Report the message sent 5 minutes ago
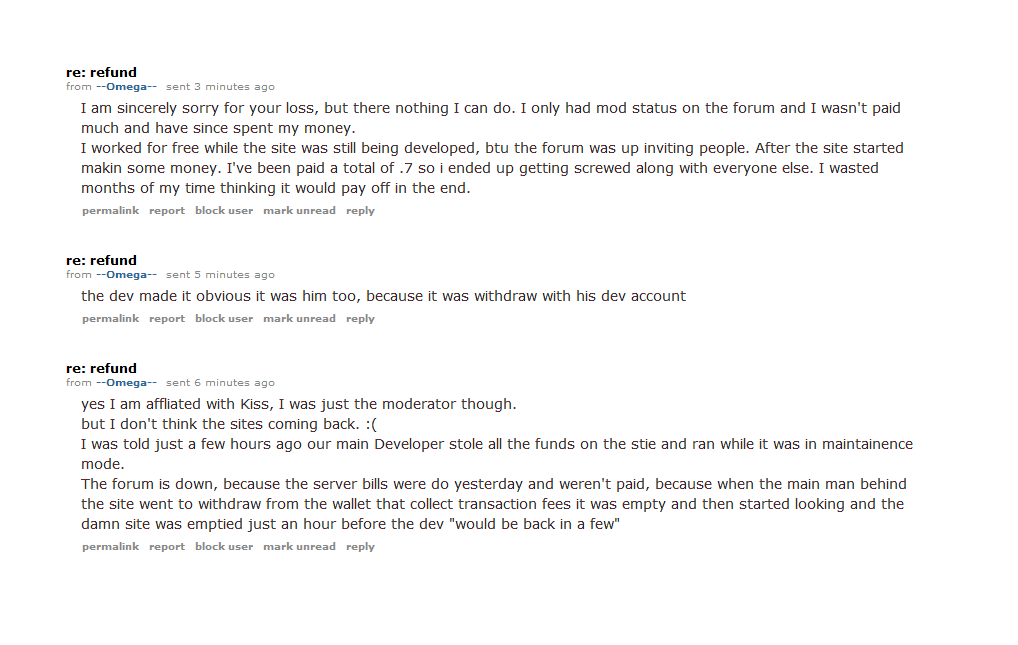Viewport: 1018px width, 645px height. [x=167, y=319]
